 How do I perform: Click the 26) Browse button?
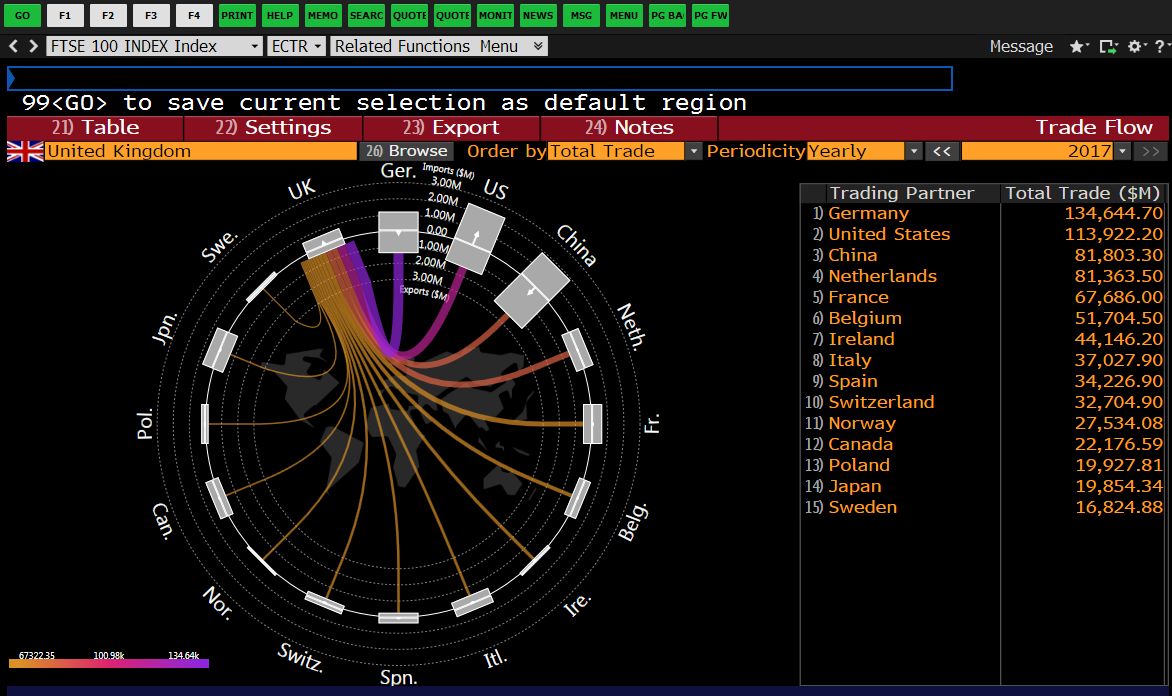[x=406, y=150]
